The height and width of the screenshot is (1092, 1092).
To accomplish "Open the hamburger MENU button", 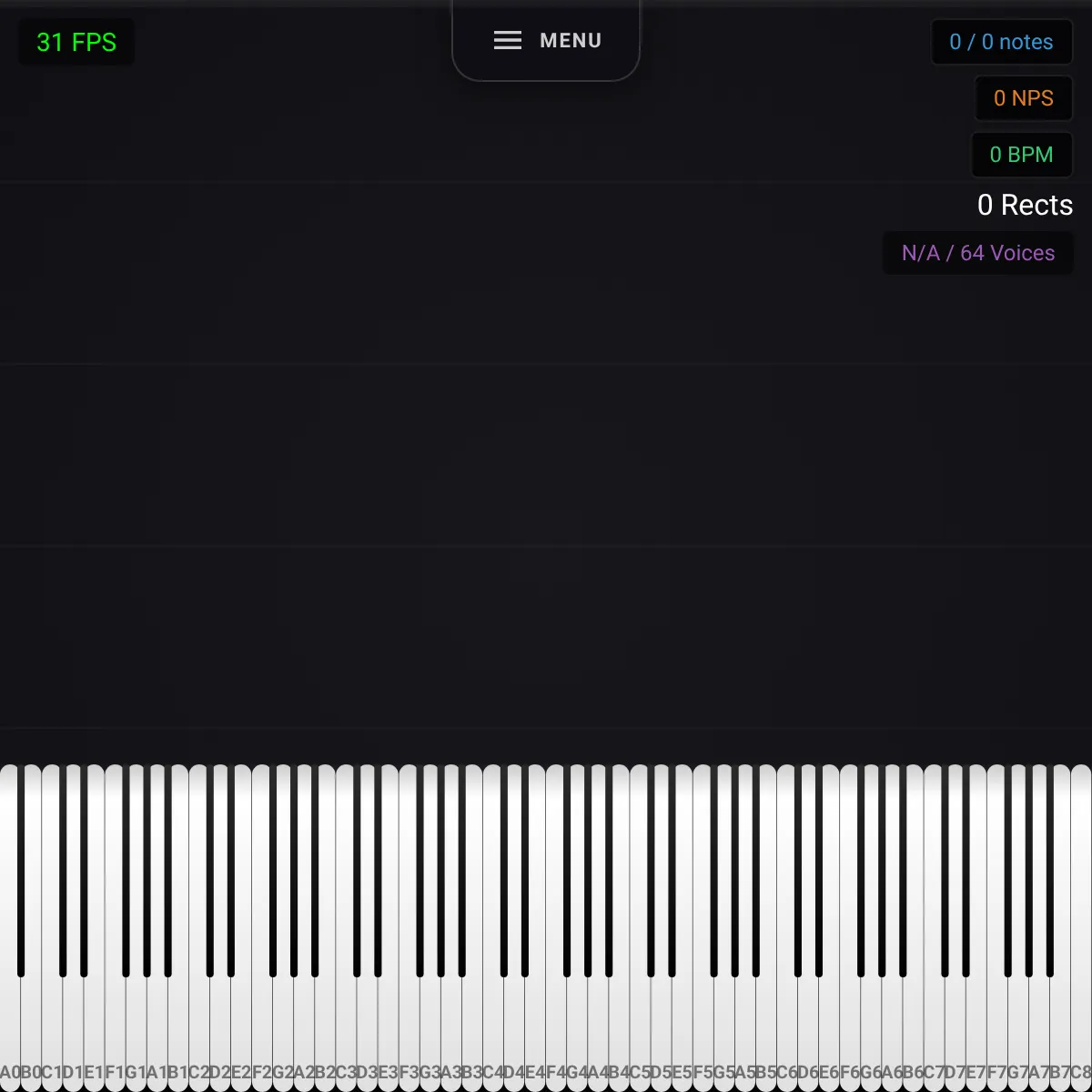I will (x=546, y=41).
